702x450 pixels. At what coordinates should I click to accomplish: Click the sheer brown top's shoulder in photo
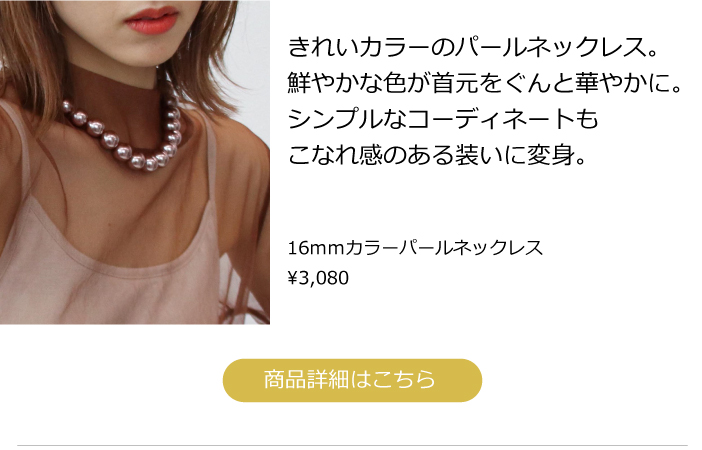(242, 148)
